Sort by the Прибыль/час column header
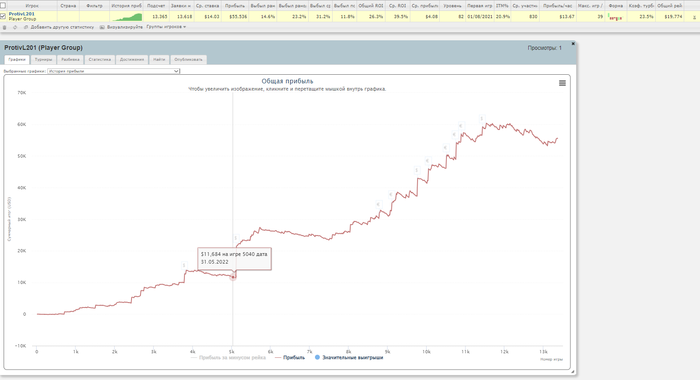 pyautogui.click(x=558, y=6)
